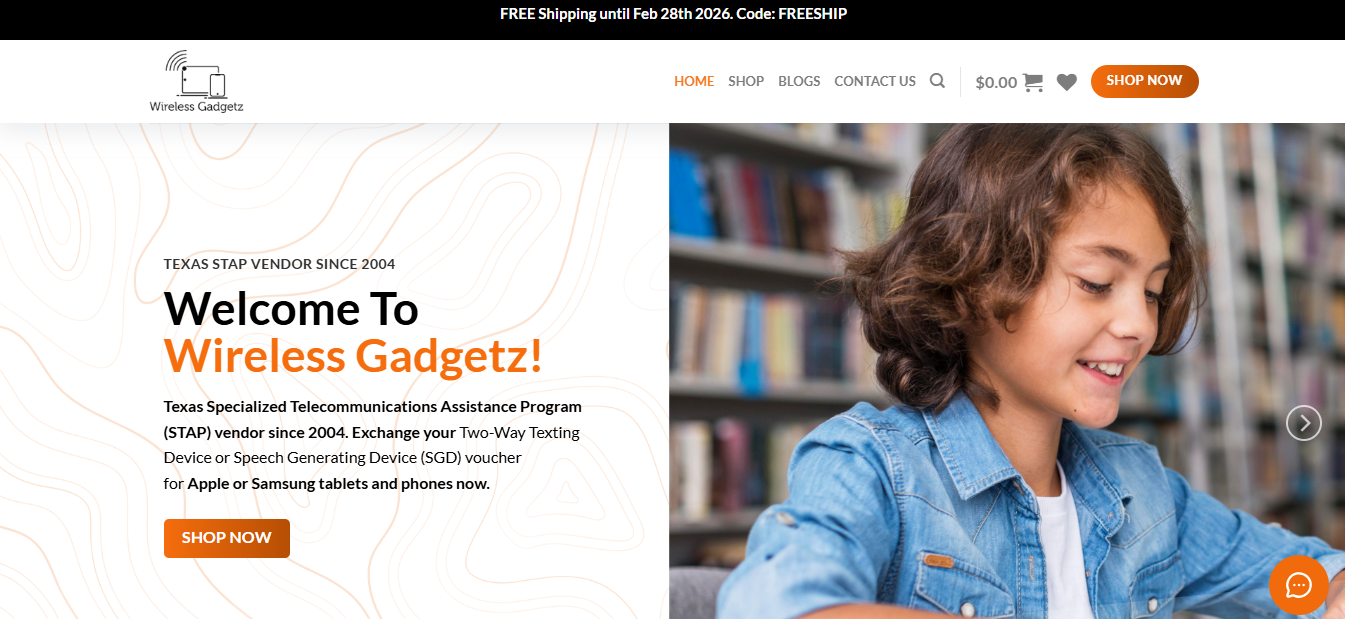Click the SHOP NOW button below the hero paragraph
This screenshot has width=1345, height=619.
pos(227,538)
